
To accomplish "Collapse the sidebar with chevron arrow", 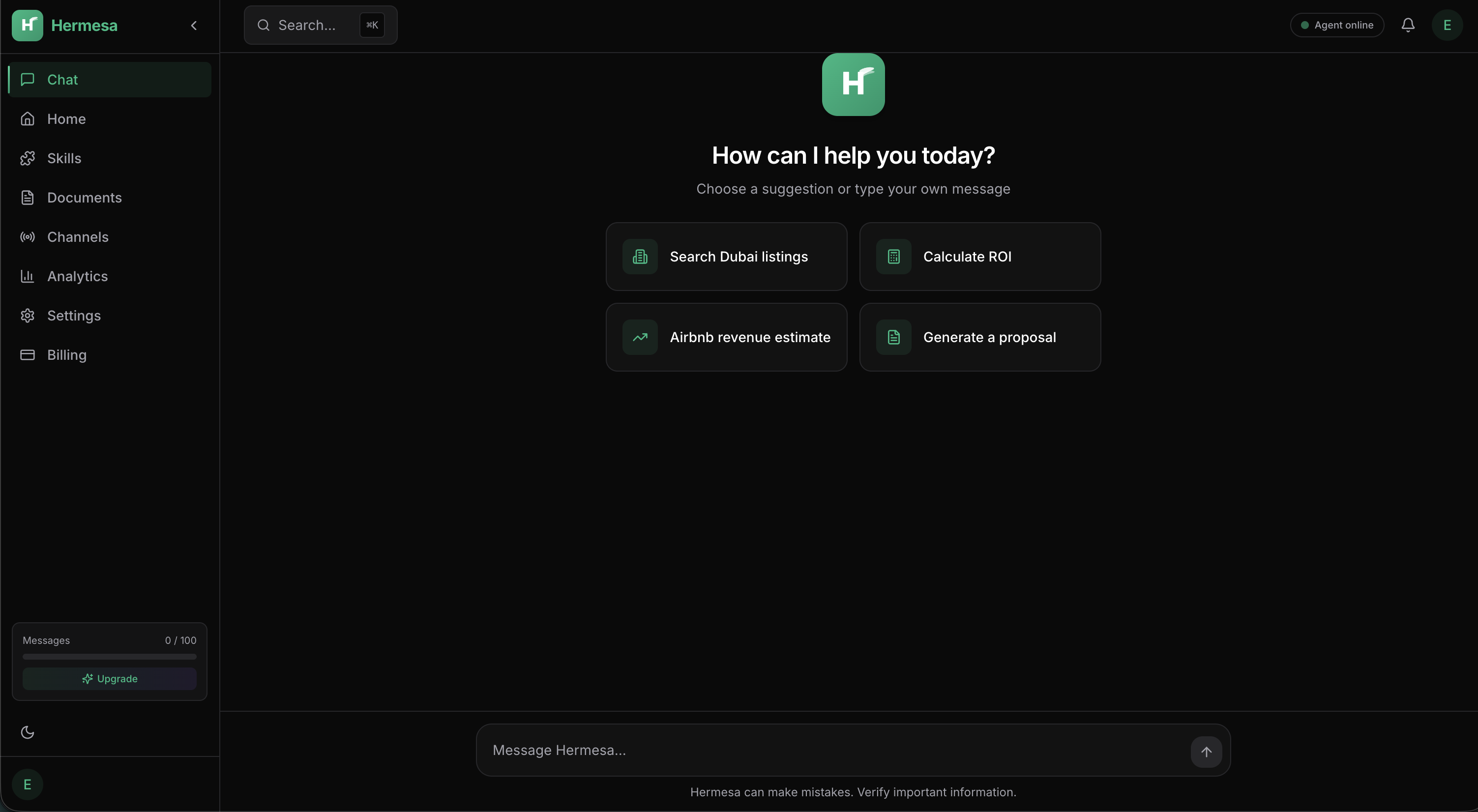I will click(194, 25).
